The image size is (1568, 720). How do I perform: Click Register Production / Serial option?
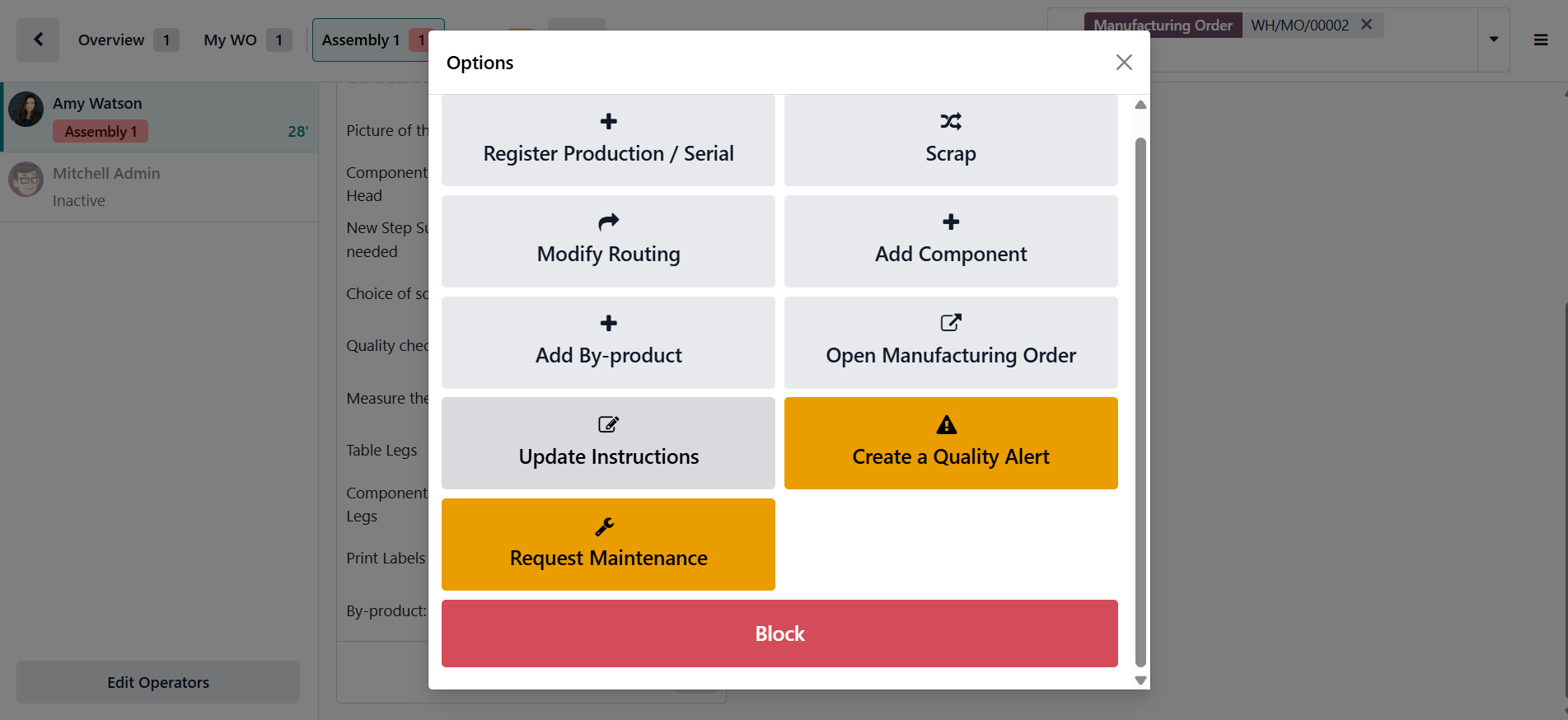point(608,140)
